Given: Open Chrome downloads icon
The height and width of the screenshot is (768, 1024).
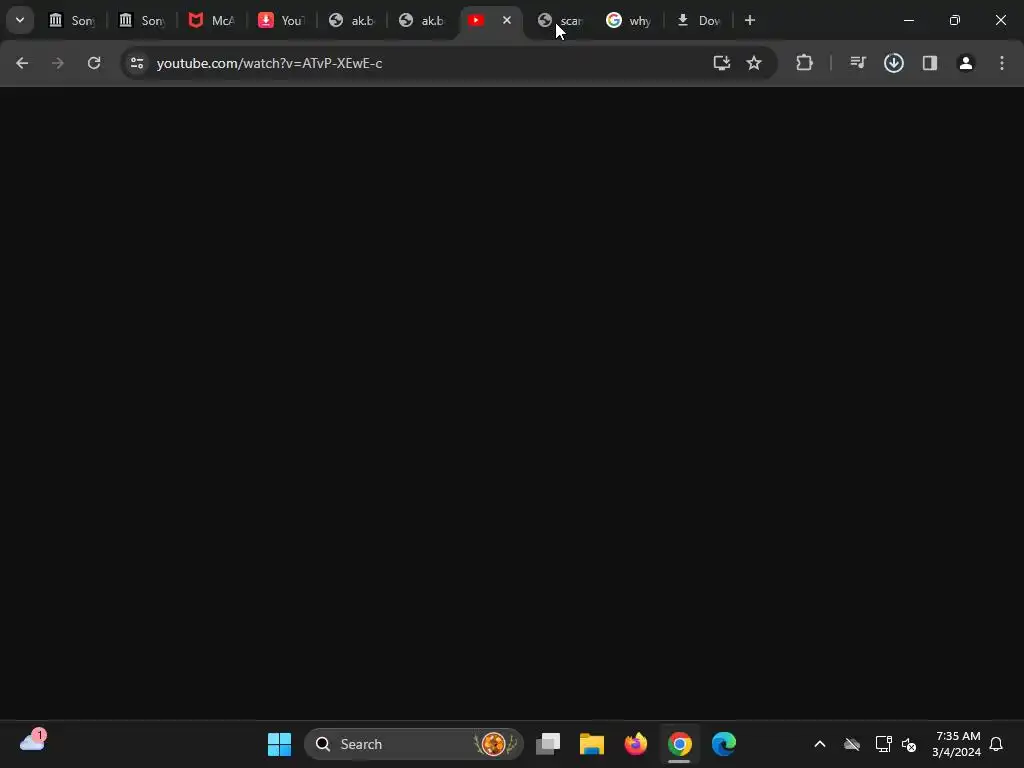Looking at the screenshot, I should [894, 63].
